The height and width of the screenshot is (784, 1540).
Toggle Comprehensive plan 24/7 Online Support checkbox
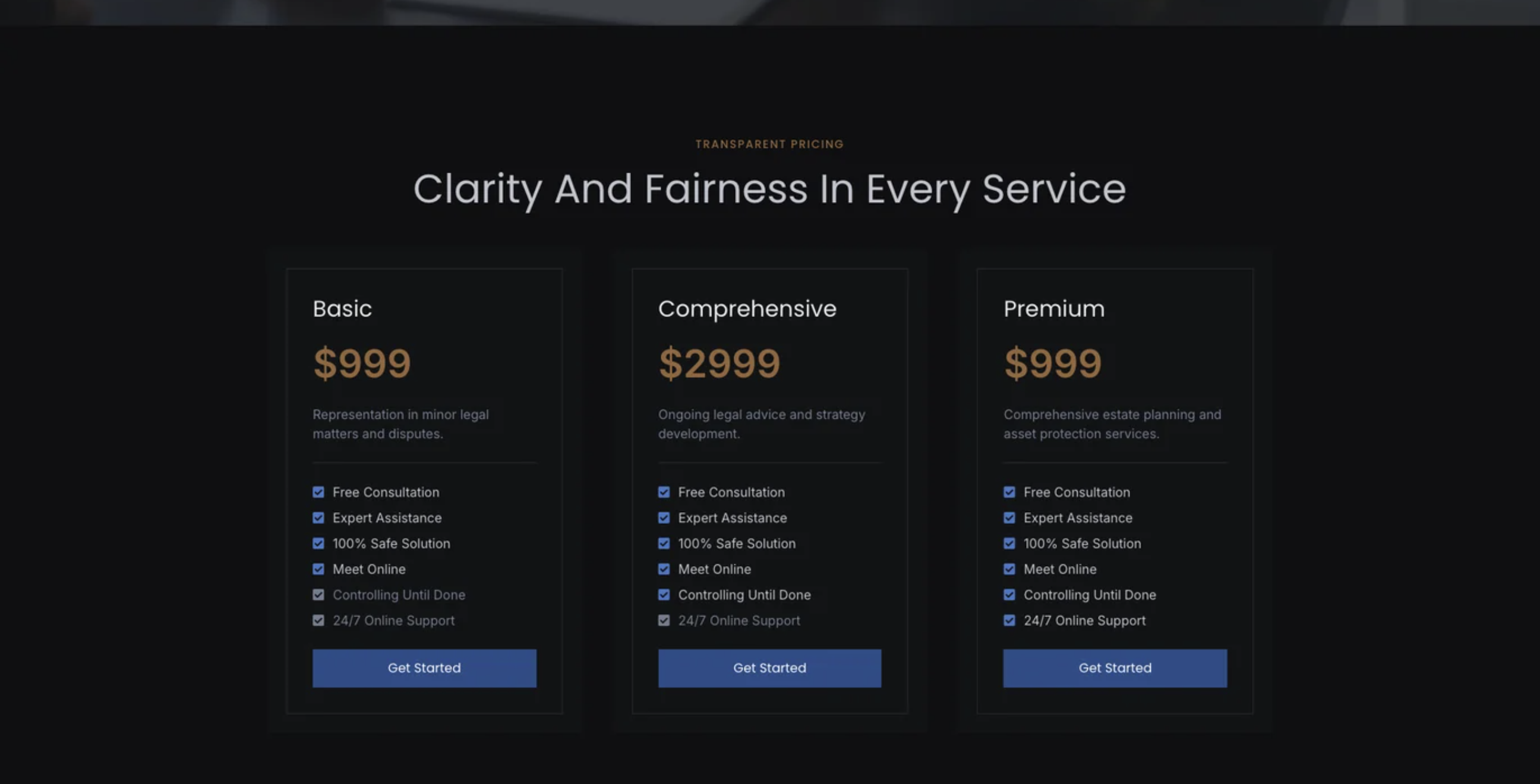(x=664, y=620)
